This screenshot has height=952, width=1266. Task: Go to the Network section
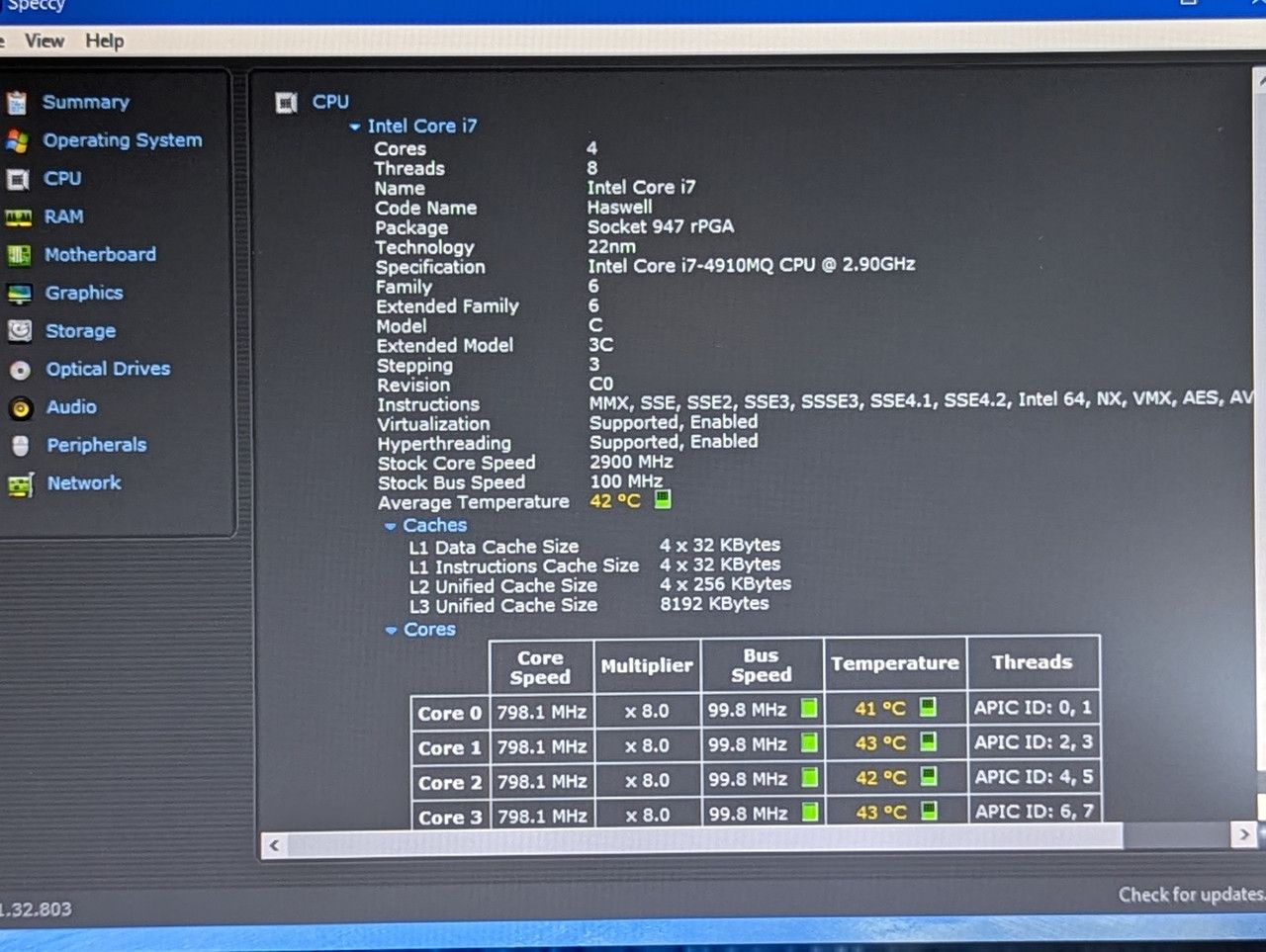click(84, 482)
